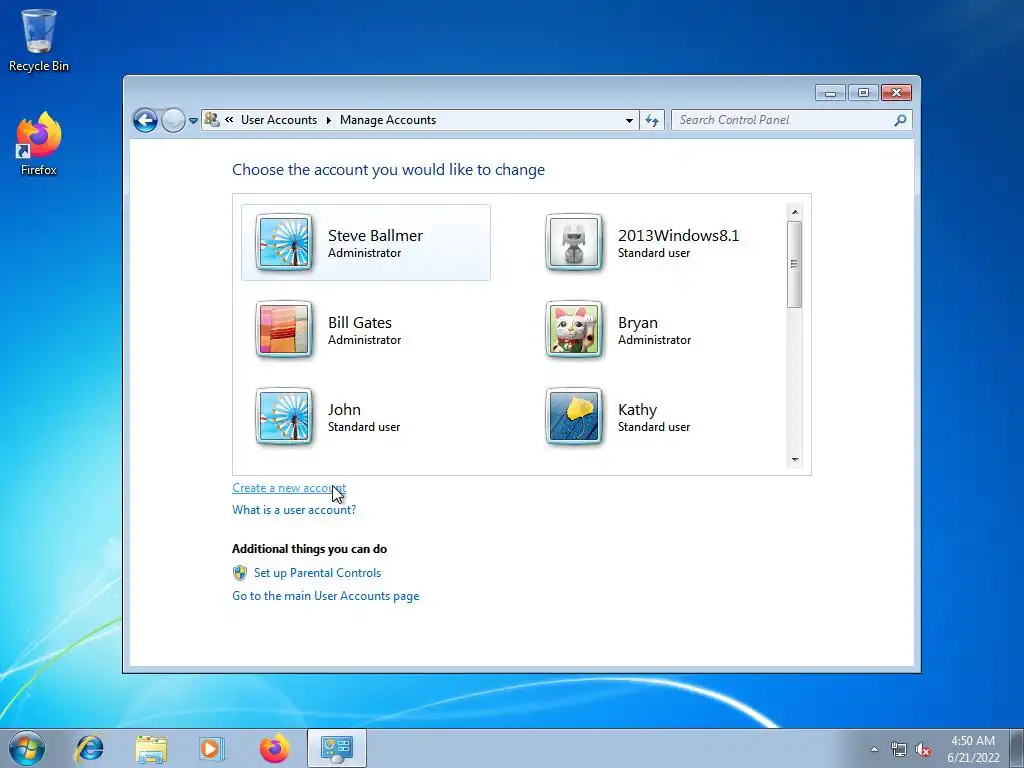Click the accounts list scrollbar thumb
This screenshot has height=768, width=1024.
795,264
